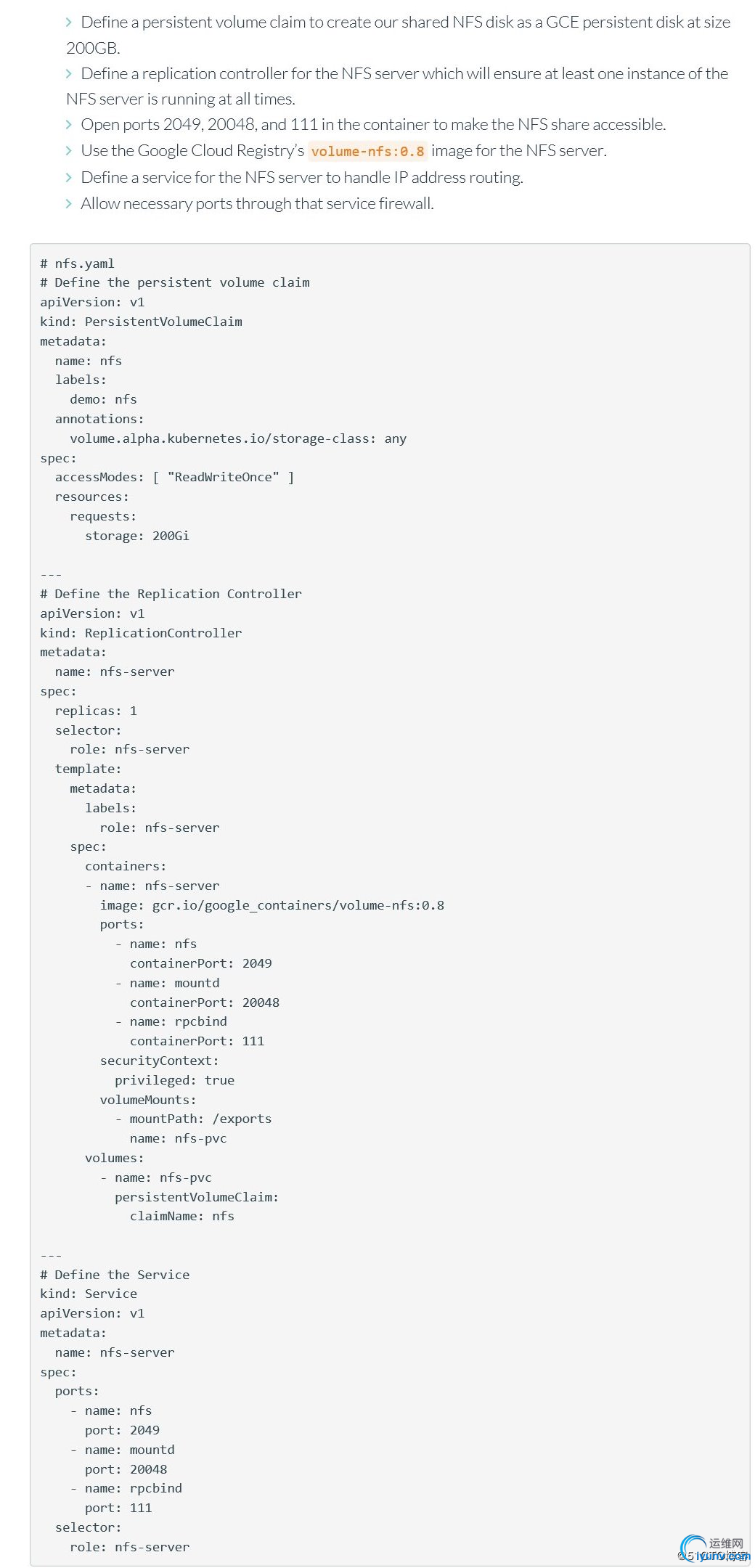Click the chevron bullet beside 'Open ports 2049'

point(69,125)
